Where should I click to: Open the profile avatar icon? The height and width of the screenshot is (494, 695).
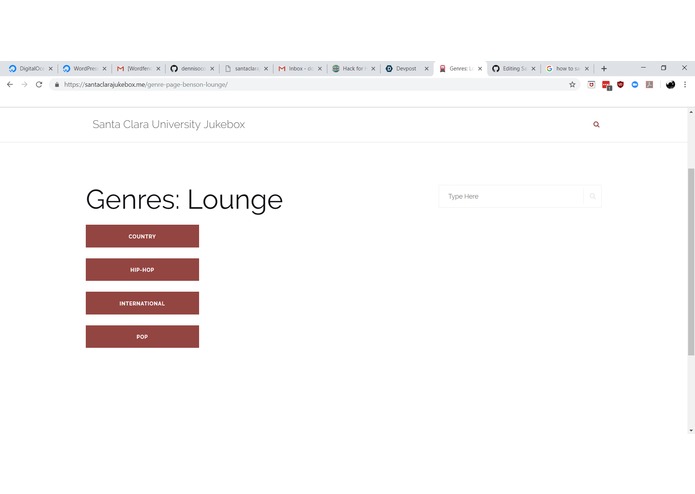(670, 84)
